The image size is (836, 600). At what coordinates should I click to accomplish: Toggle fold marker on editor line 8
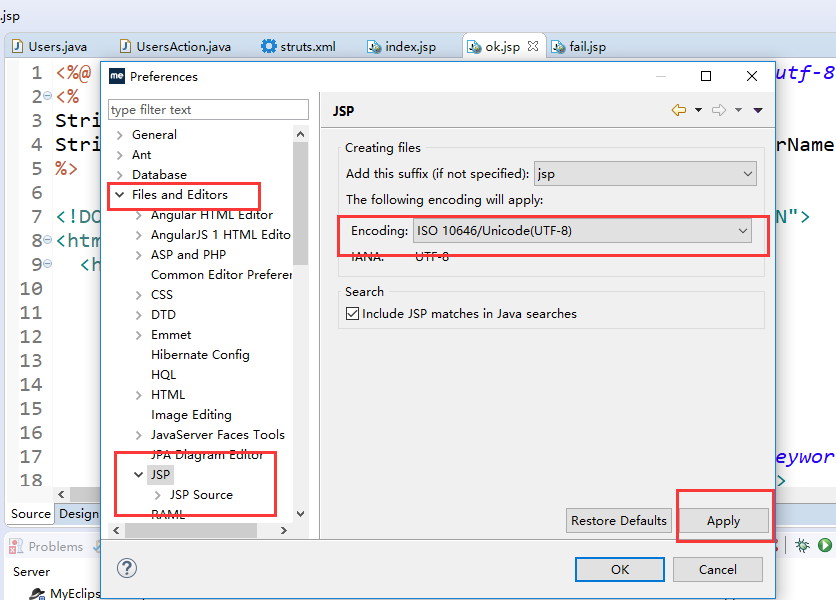(47, 240)
